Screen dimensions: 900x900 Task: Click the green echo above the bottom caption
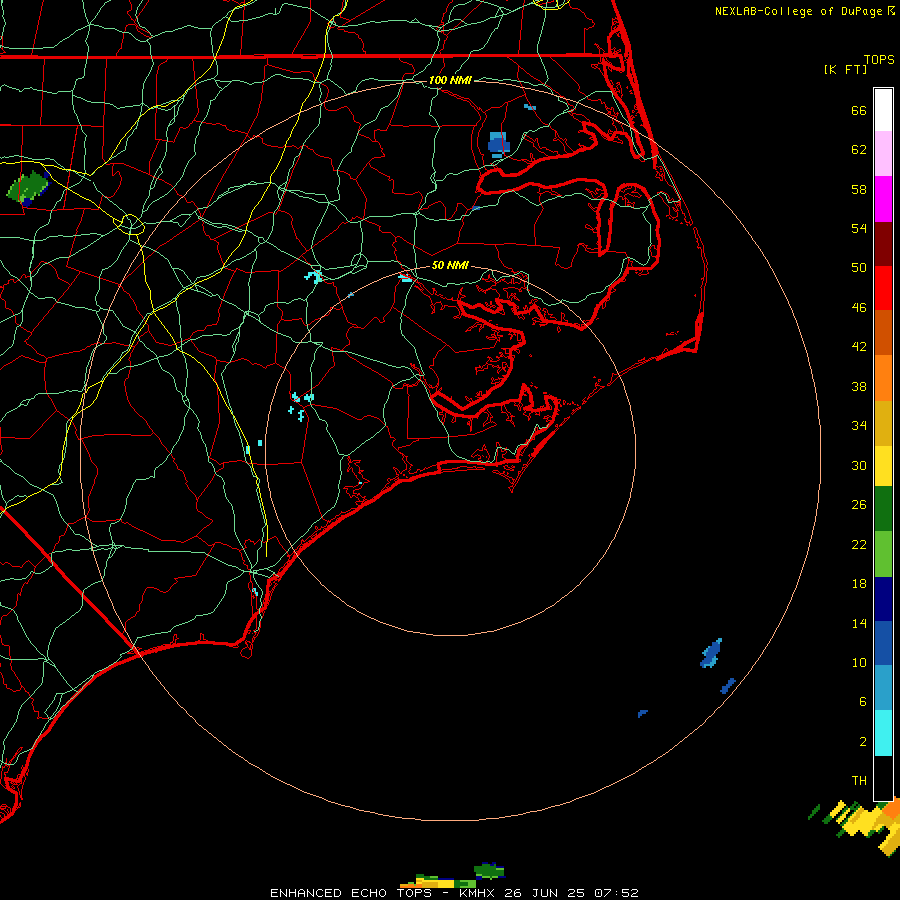(x=489, y=871)
